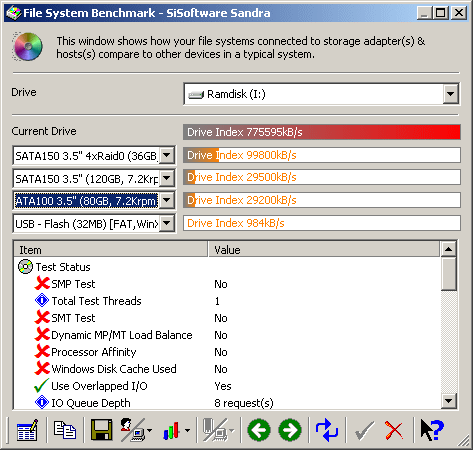Click the Sandra title bar app icon
This screenshot has height=450, width=473.
click(x=14, y=13)
